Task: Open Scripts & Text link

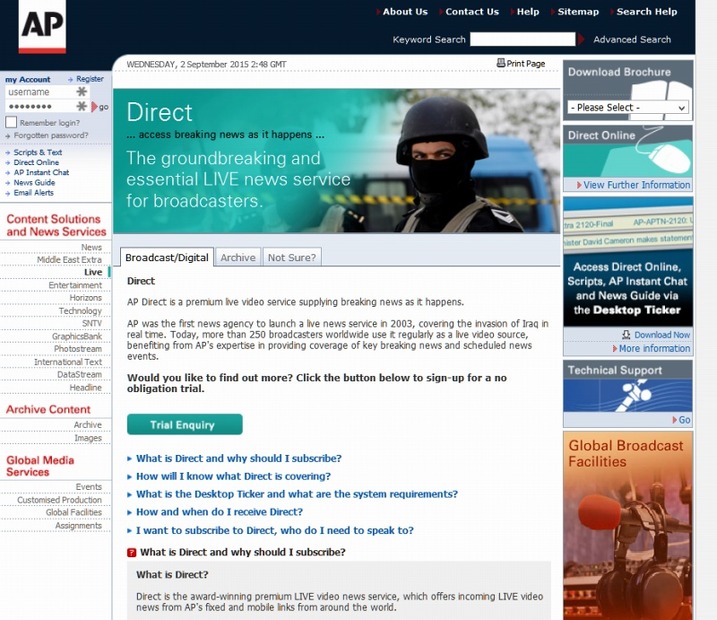Action: click(37, 152)
